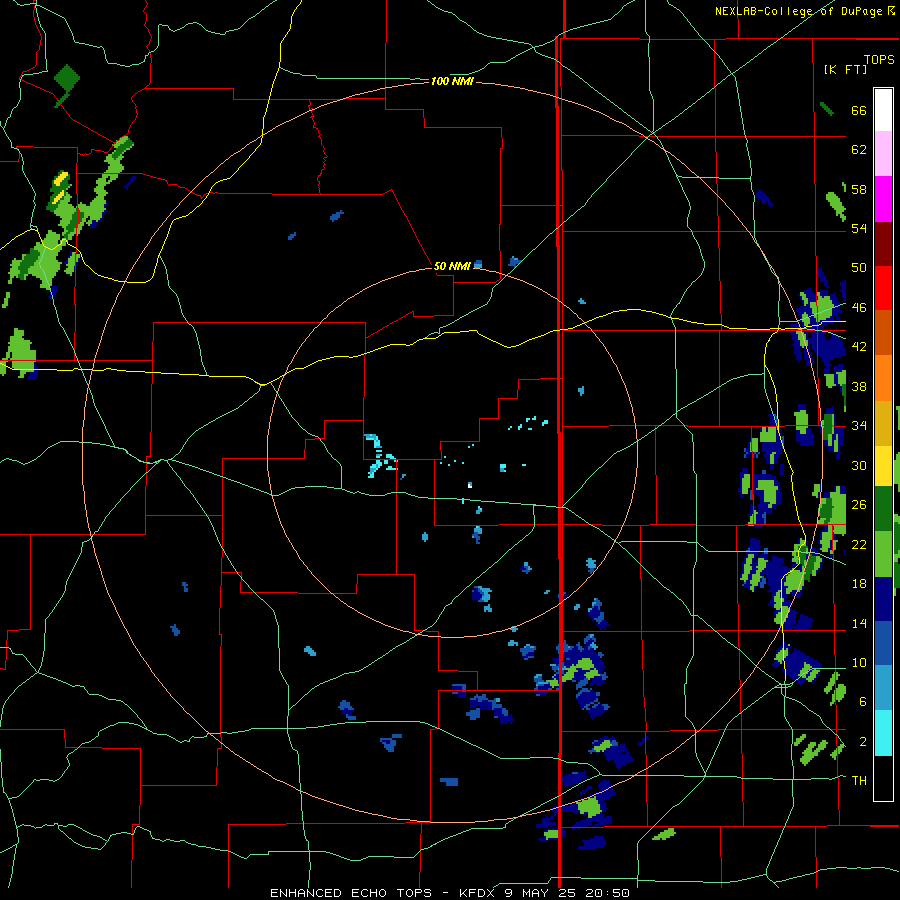
Task: Click the Enhanced Echo Tops KFDX timestamp caption
Action: tap(450, 893)
